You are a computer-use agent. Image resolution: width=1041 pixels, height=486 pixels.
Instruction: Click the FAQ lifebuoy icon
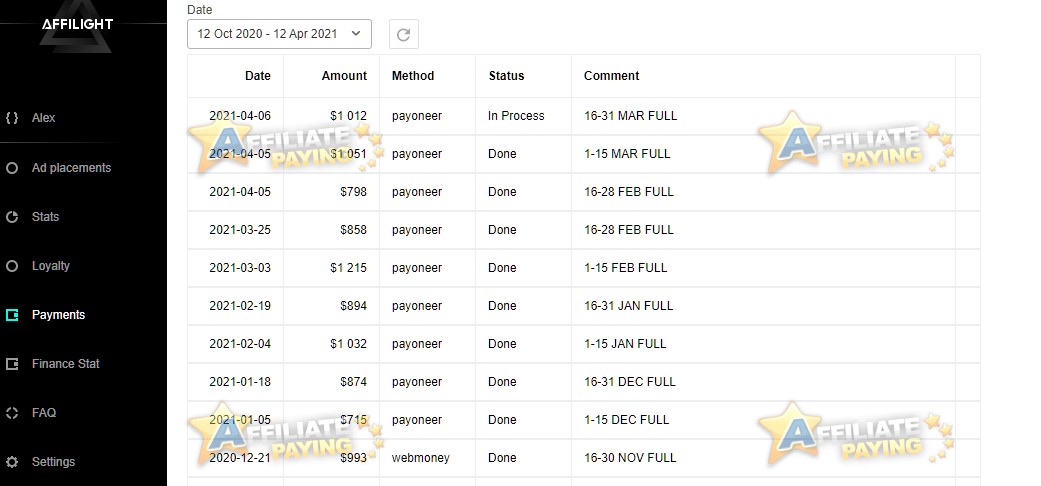(x=12, y=412)
